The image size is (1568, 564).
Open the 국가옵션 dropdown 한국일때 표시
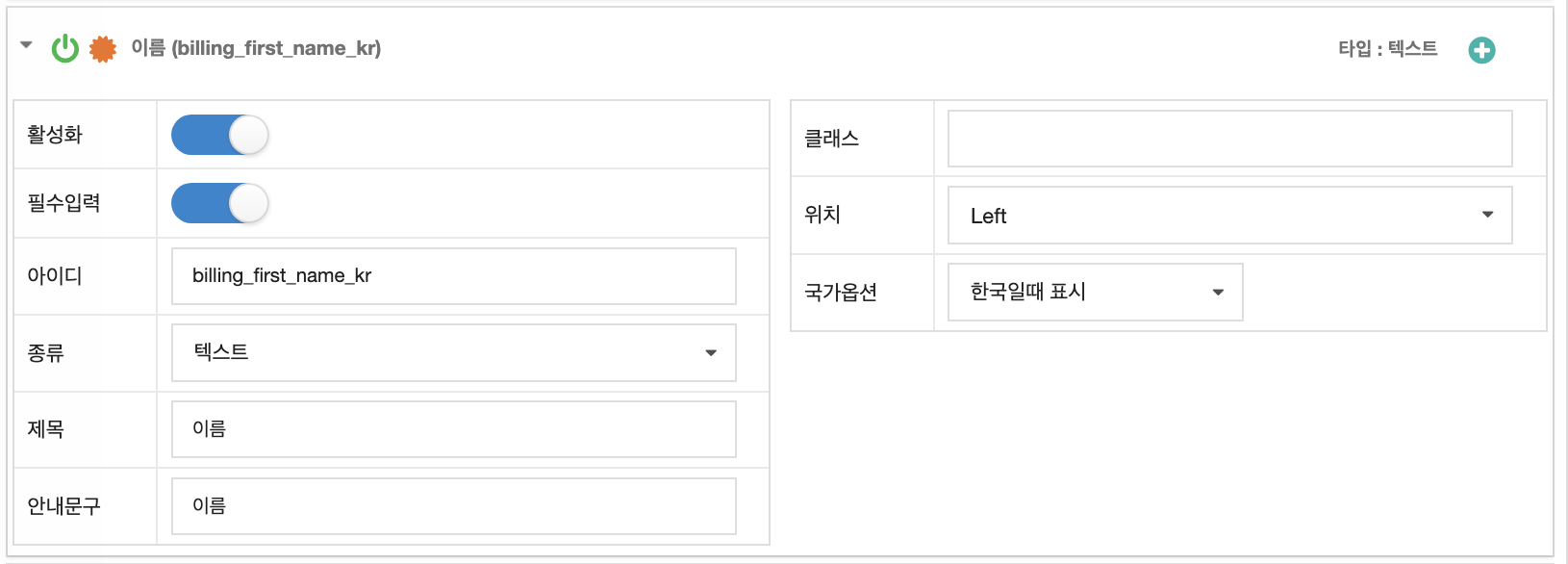(x=1096, y=292)
